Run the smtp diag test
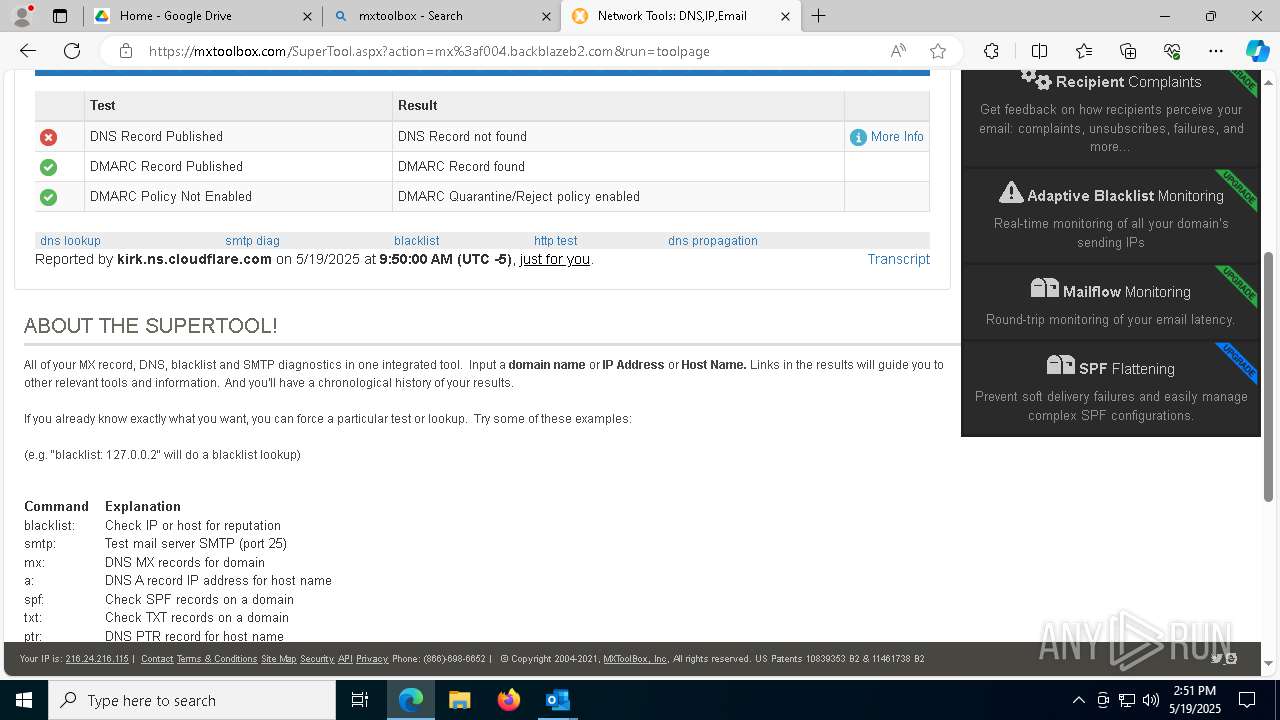The image size is (1280, 720). click(252, 241)
